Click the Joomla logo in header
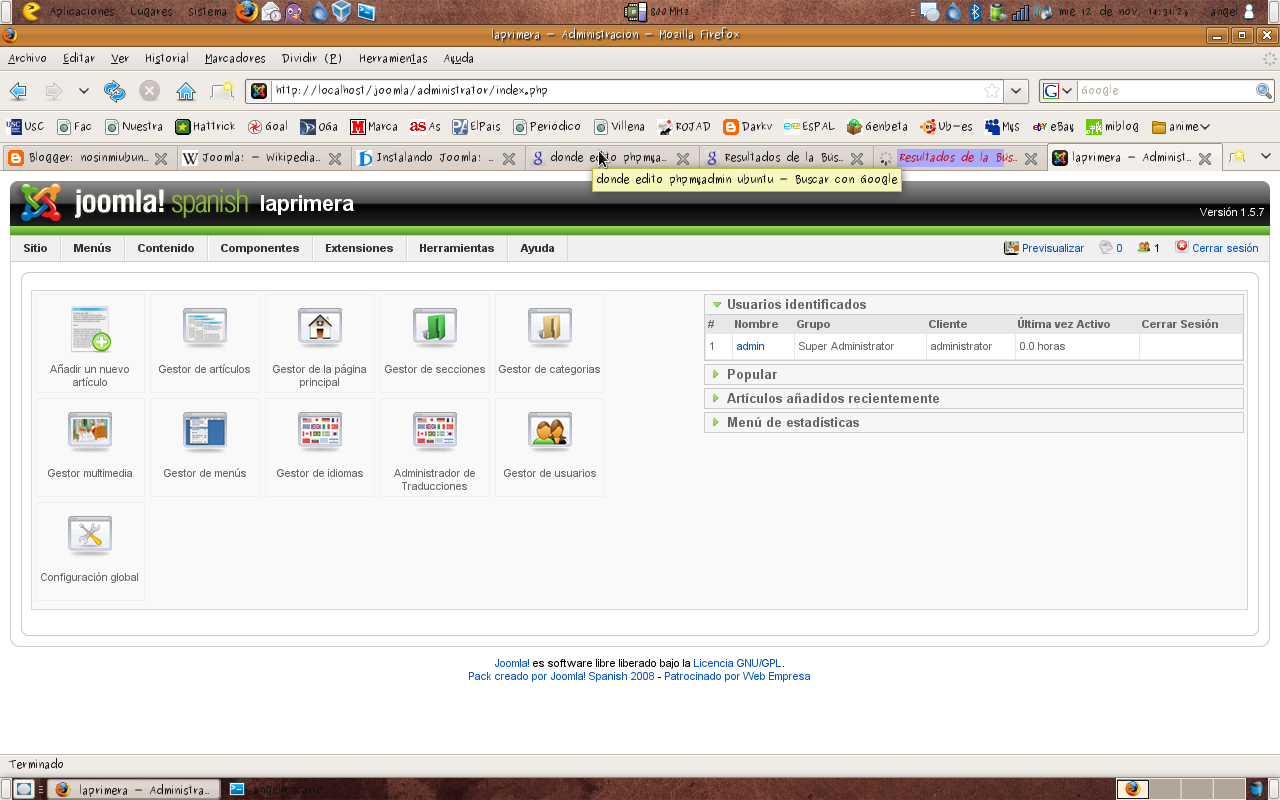This screenshot has height=800, width=1280. pos(41,202)
